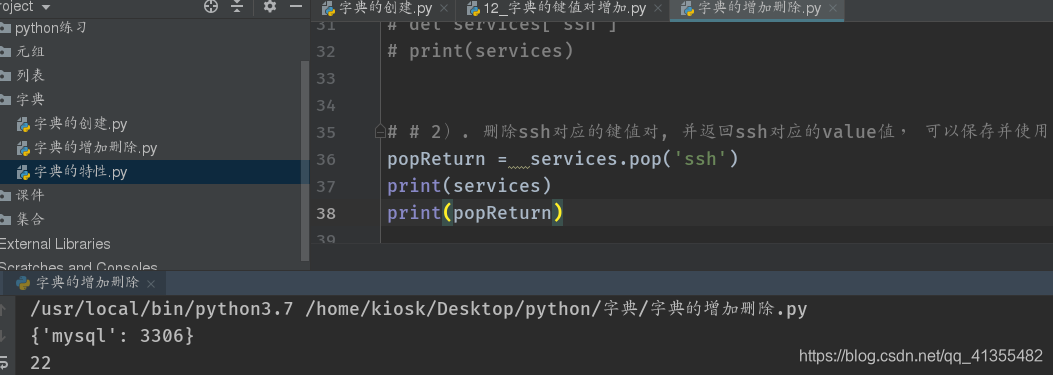The height and width of the screenshot is (375, 1053).
Task: Select the 字典的增加删除 run tab
Action: (87, 283)
